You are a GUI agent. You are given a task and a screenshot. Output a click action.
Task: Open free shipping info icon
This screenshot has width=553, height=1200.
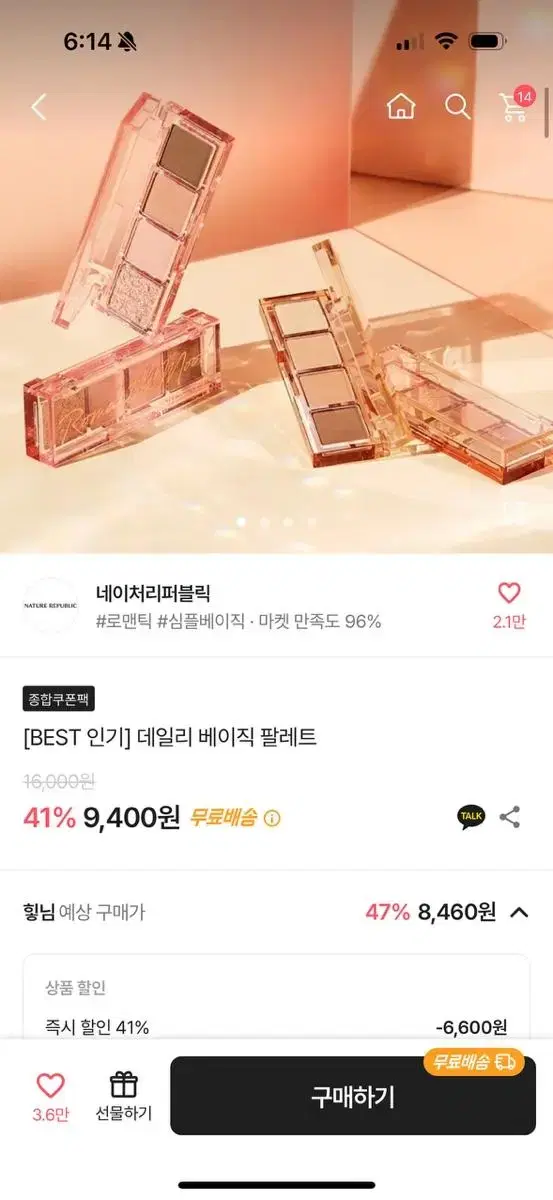pos(272,818)
